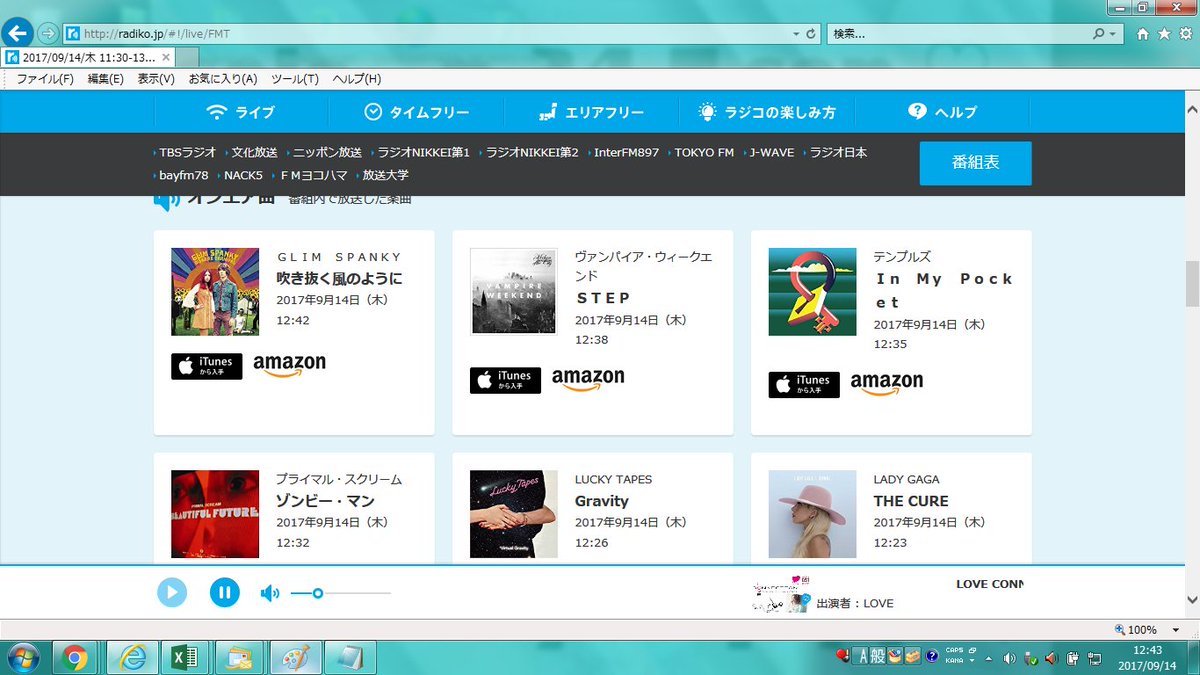This screenshot has height=675, width=1200.
Task: Launch Chrome from the taskbar
Action: pyautogui.click(x=74, y=657)
